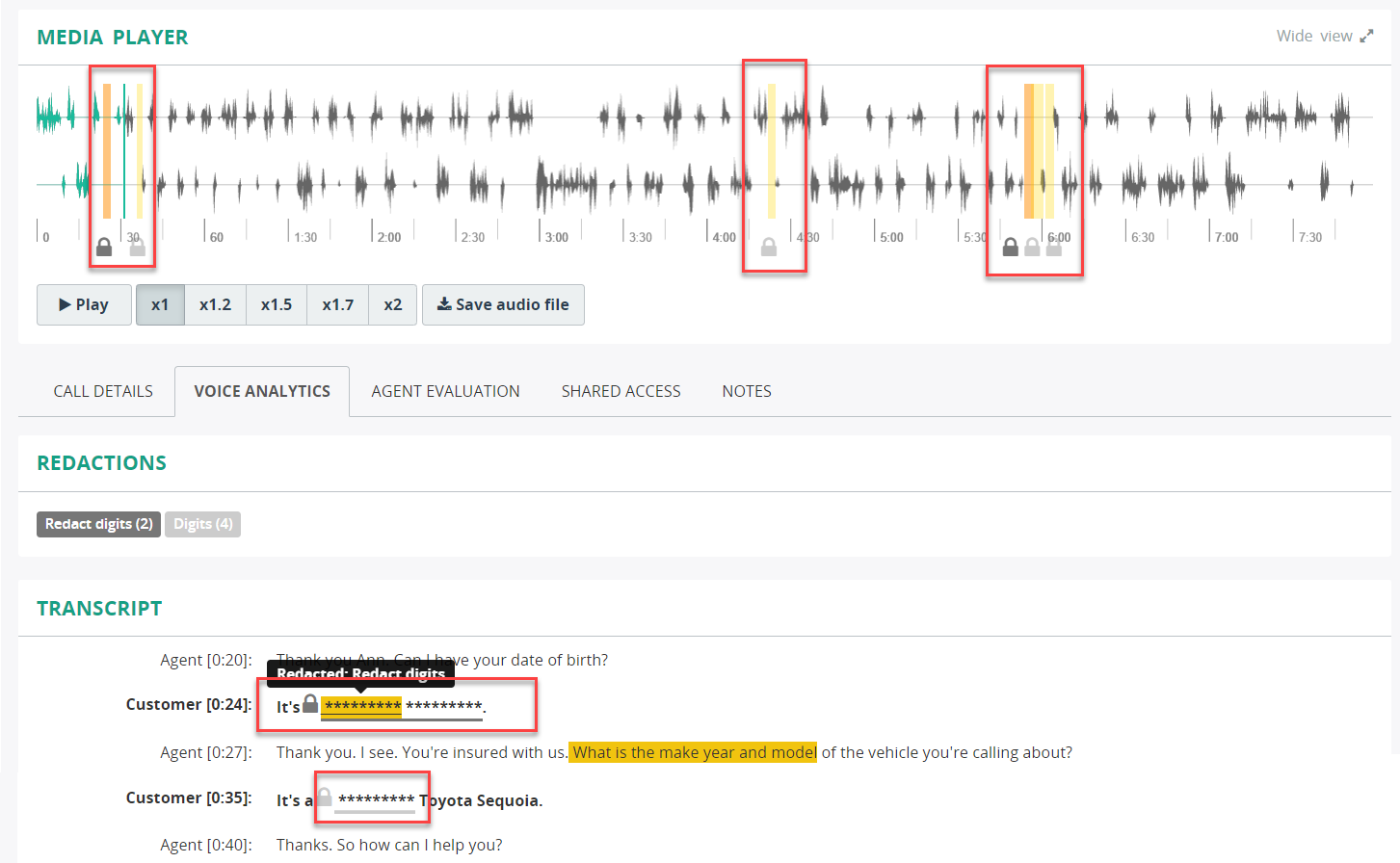
Task: Switch to Agent Evaluation tab
Action: (x=445, y=391)
